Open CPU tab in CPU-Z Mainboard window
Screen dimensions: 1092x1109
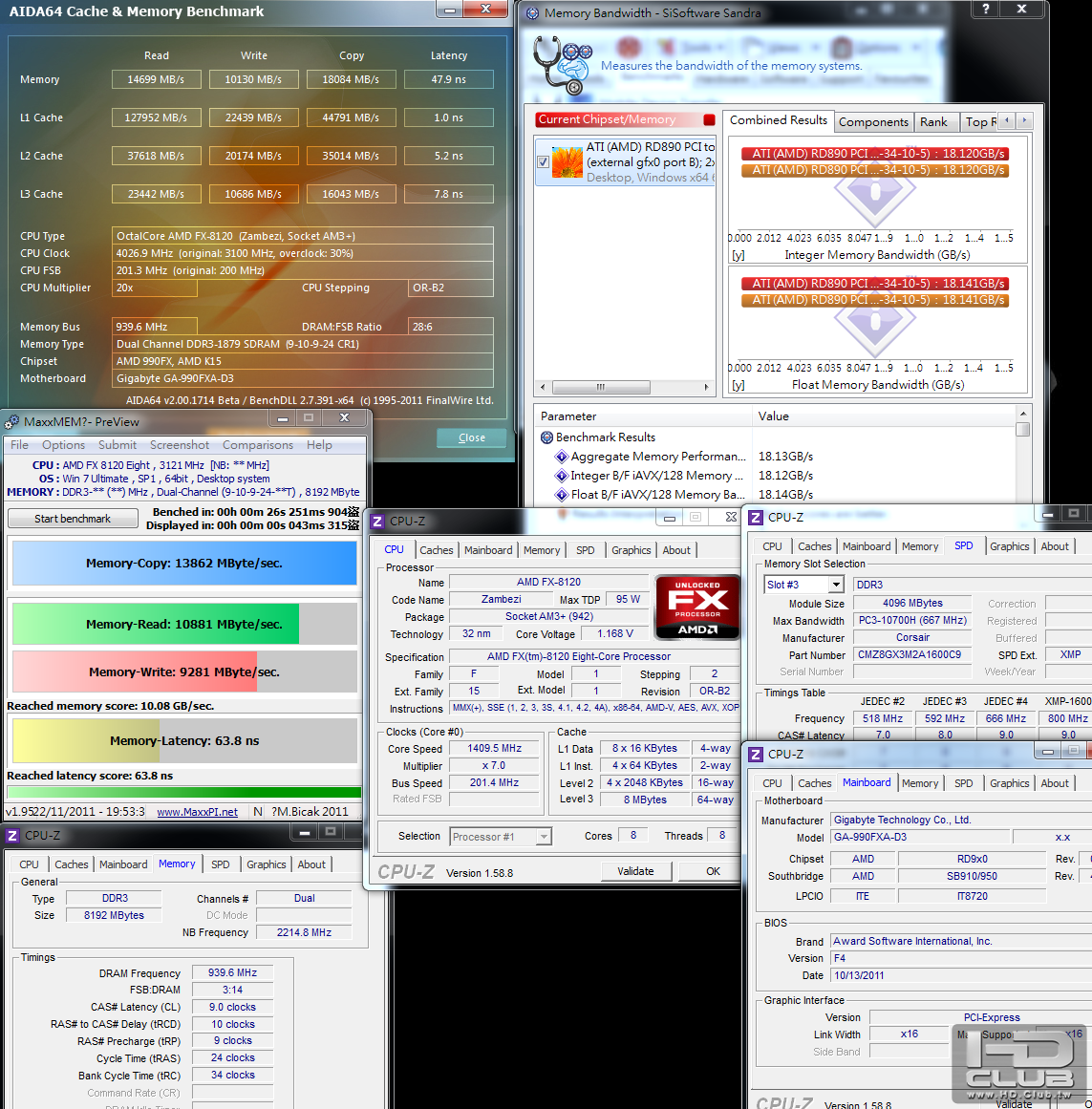coord(772,783)
